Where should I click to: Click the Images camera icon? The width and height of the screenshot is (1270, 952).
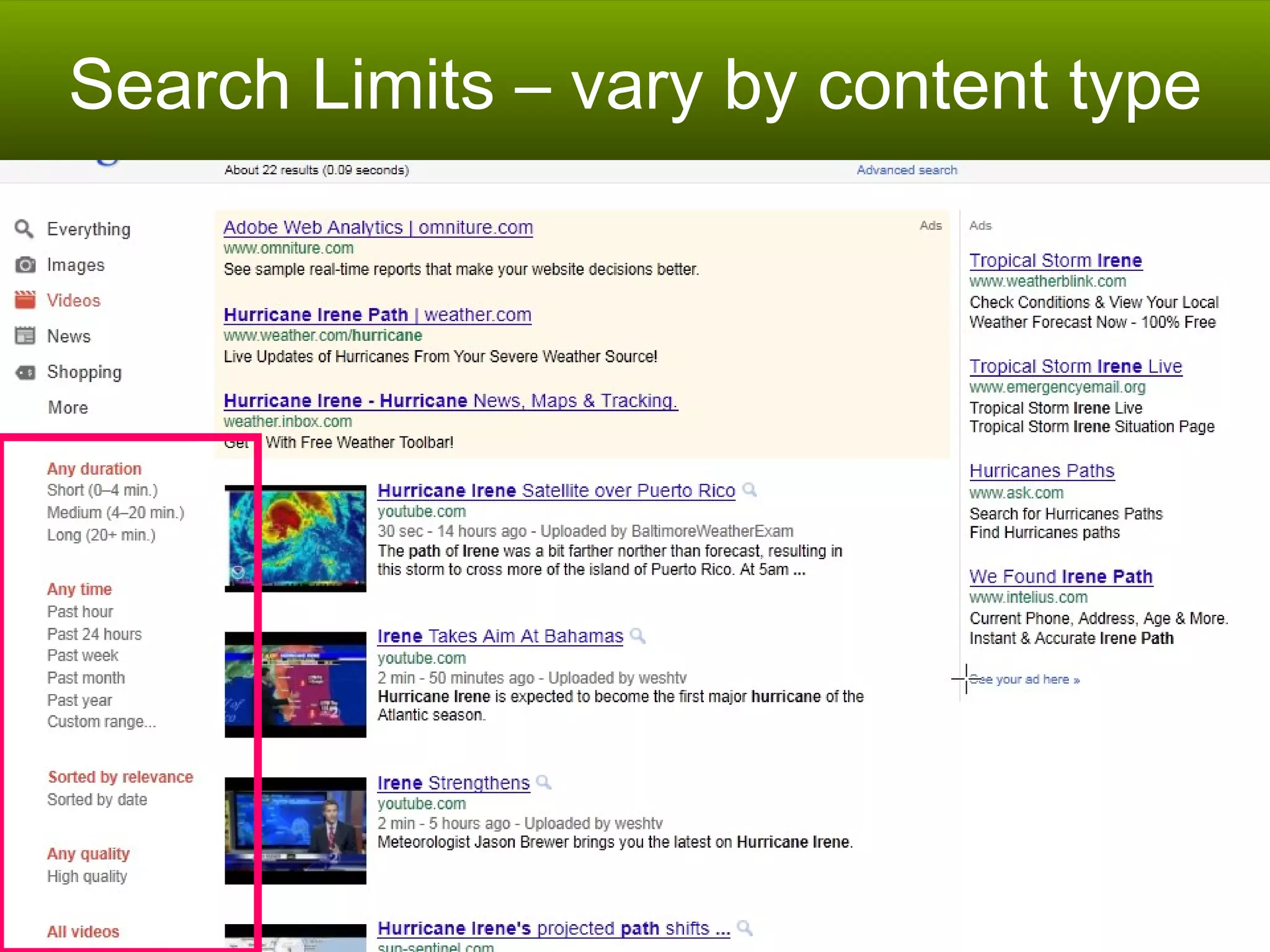(x=25, y=265)
